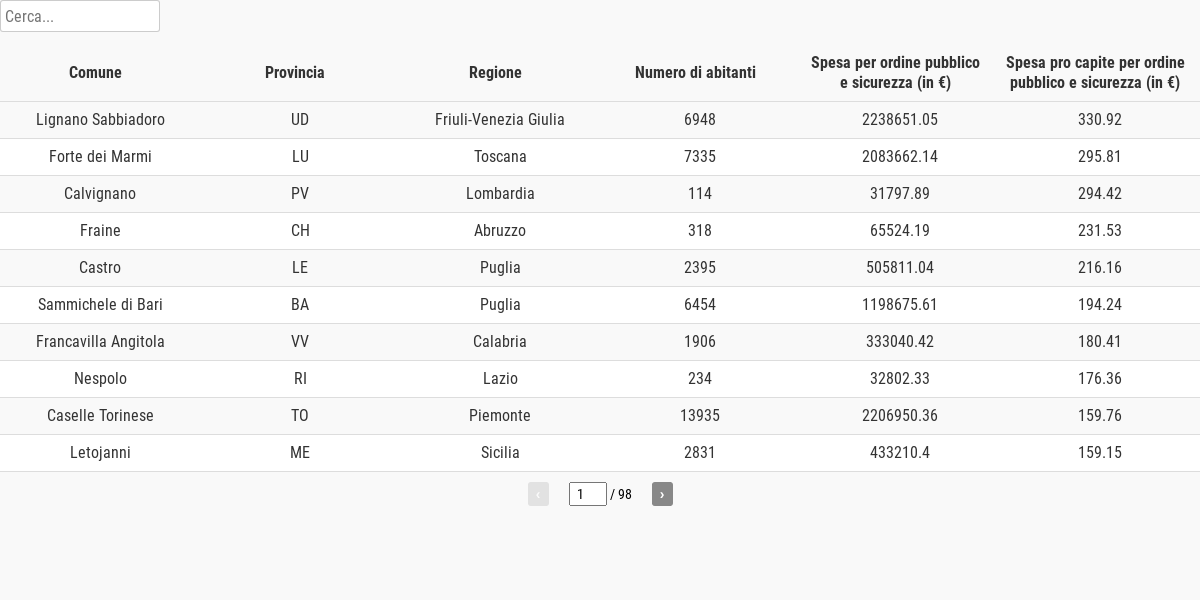The width and height of the screenshot is (1200, 600).
Task: Select the Caselle Torinese row
Action: (x=600, y=416)
